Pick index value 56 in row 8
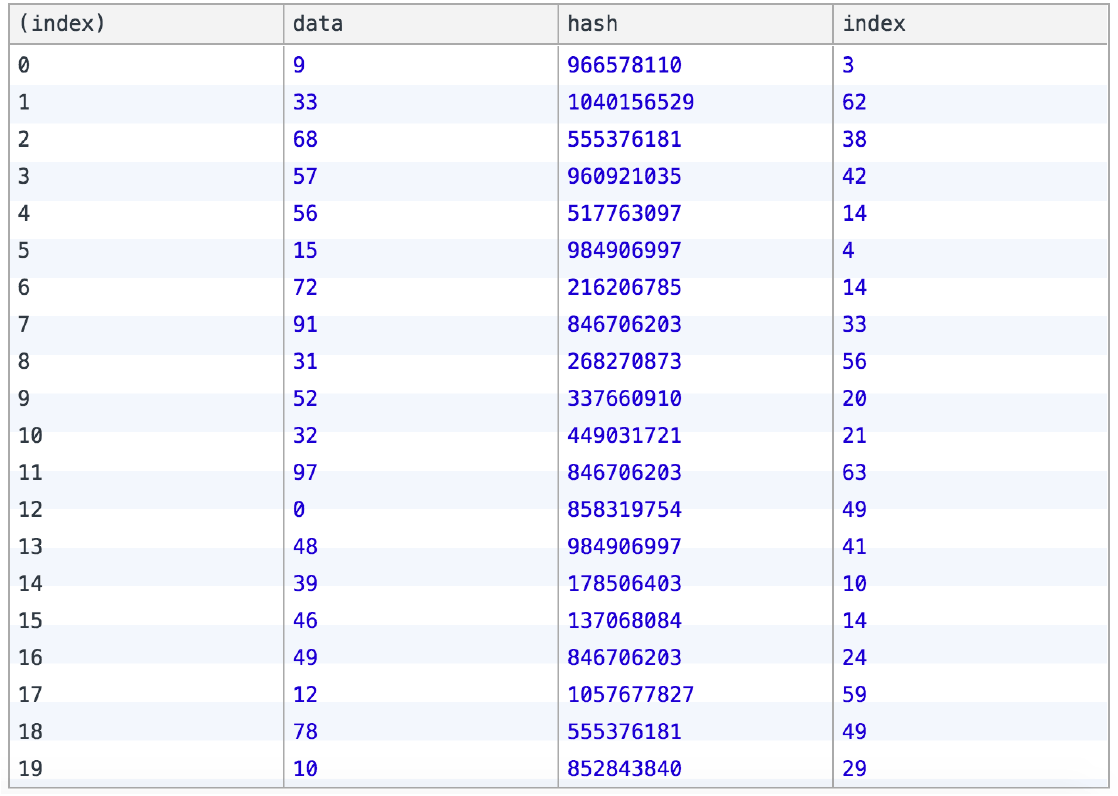The height and width of the screenshot is (796, 1118). click(855, 362)
